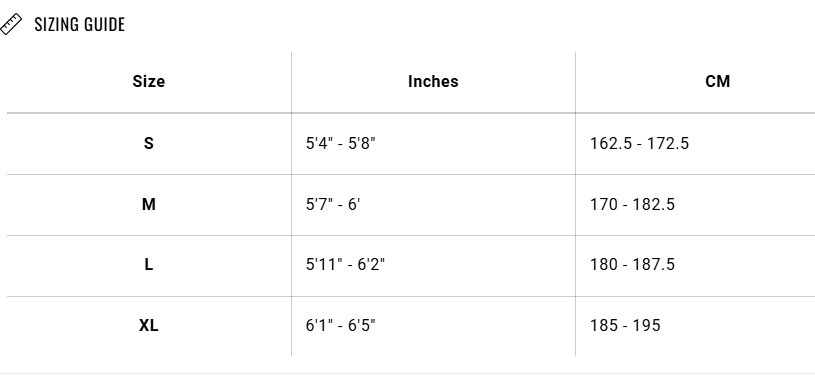Click the L size row label
815x390 pixels.
[149, 265]
